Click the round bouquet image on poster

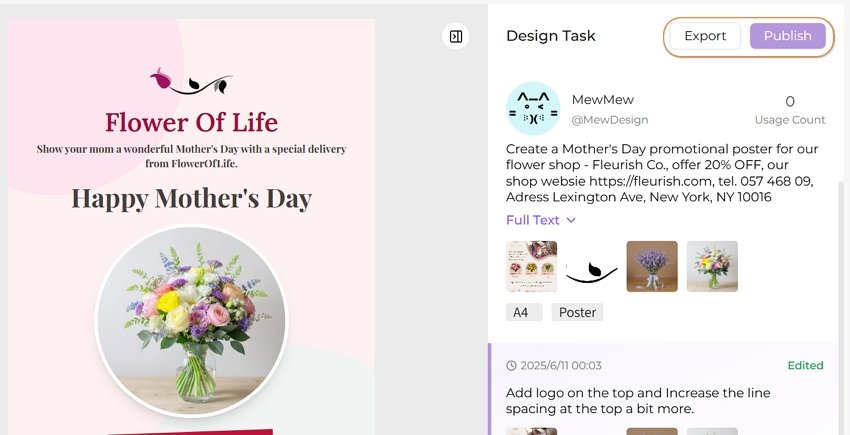point(191,322)
